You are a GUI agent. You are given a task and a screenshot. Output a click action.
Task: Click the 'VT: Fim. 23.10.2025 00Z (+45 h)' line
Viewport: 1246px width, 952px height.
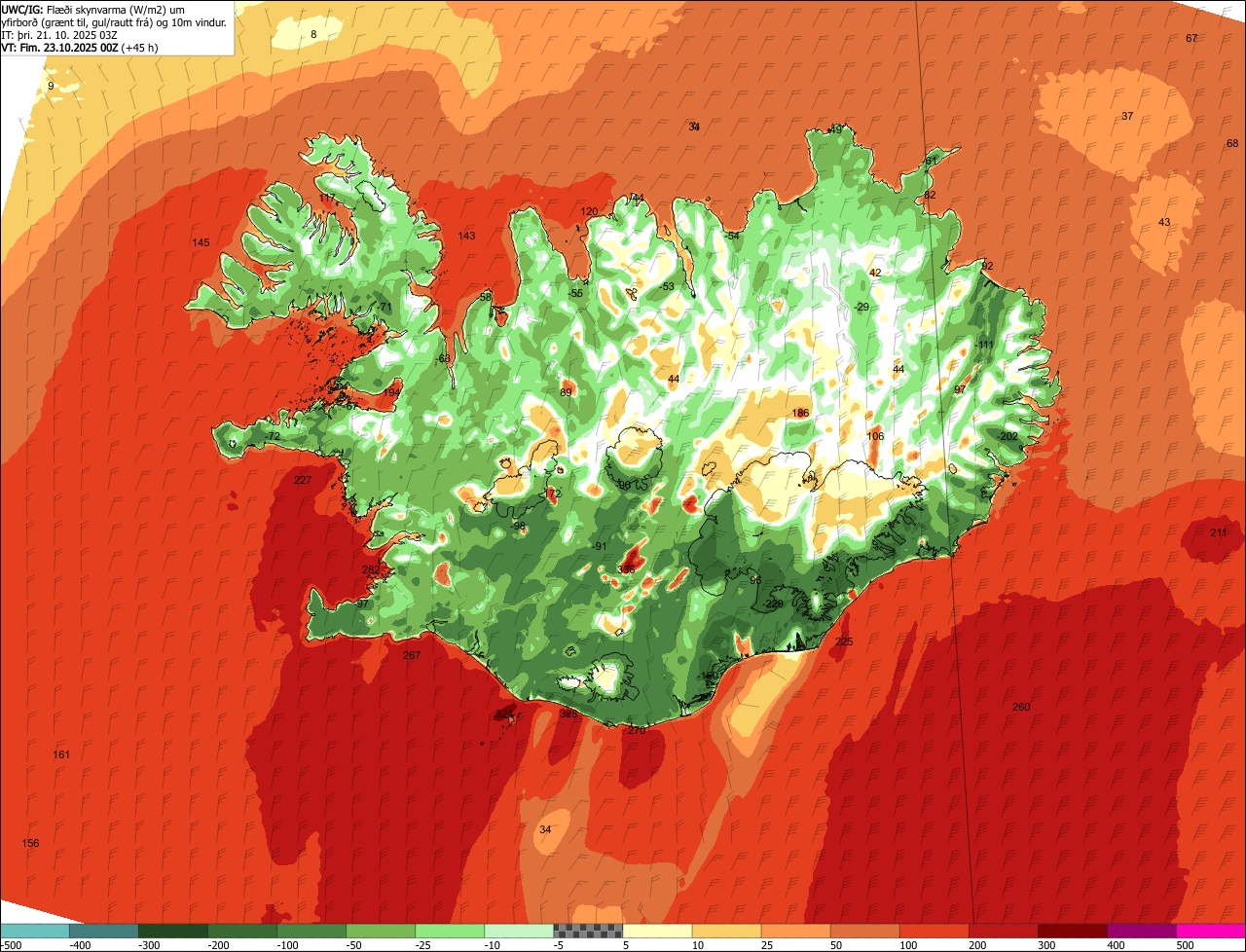pos(80,48)
